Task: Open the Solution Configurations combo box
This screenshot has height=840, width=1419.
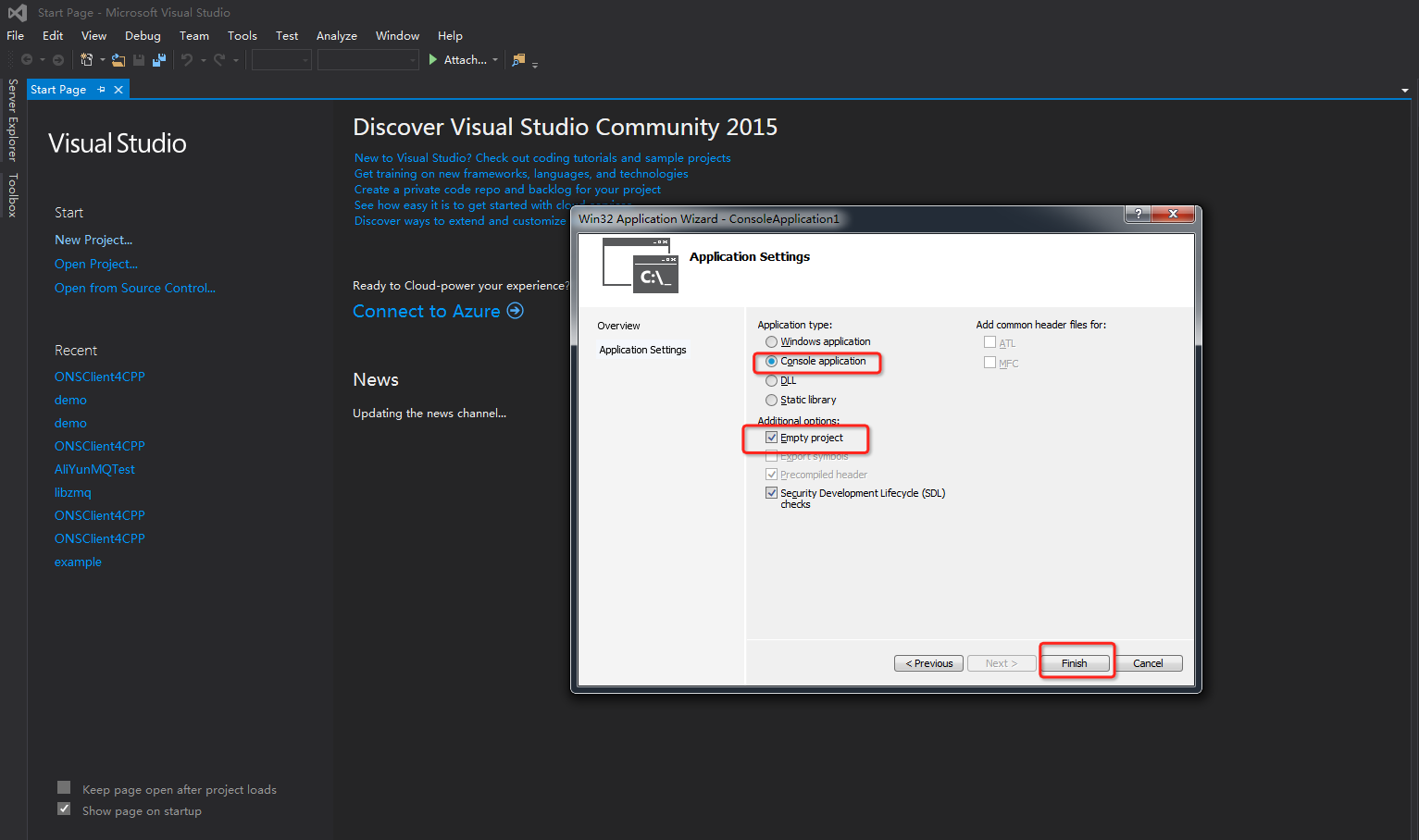Action: click(x=282, y=60)
